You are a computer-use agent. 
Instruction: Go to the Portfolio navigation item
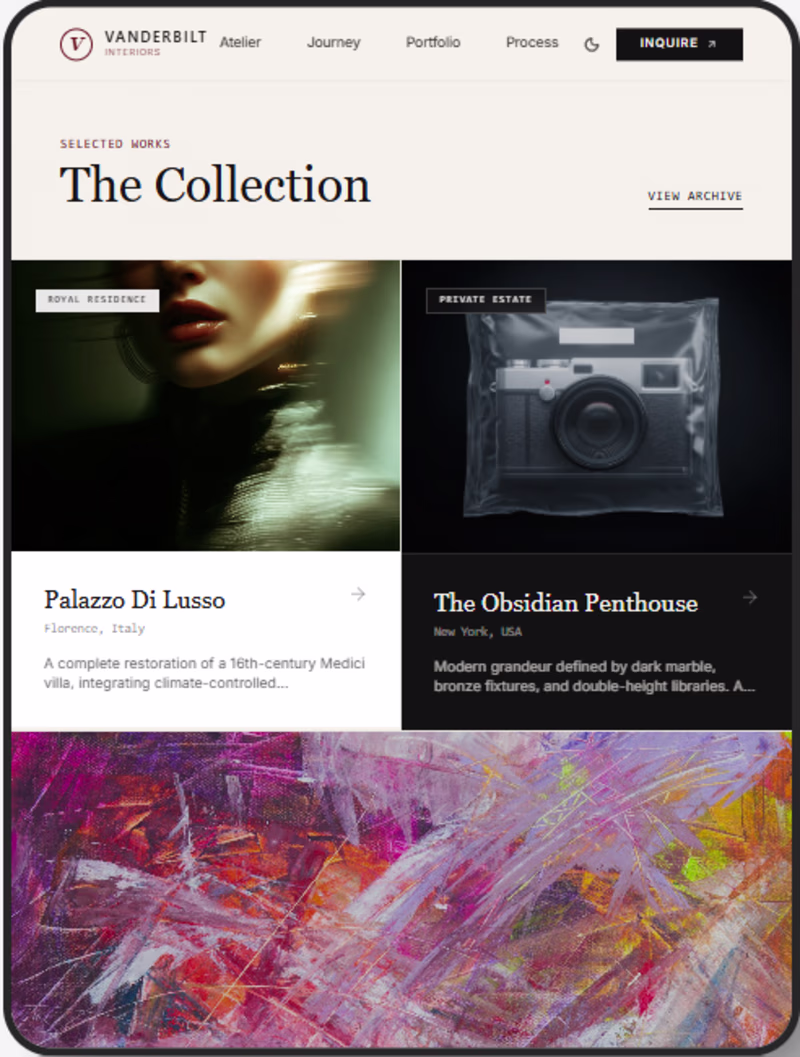(x=433, y=42)
